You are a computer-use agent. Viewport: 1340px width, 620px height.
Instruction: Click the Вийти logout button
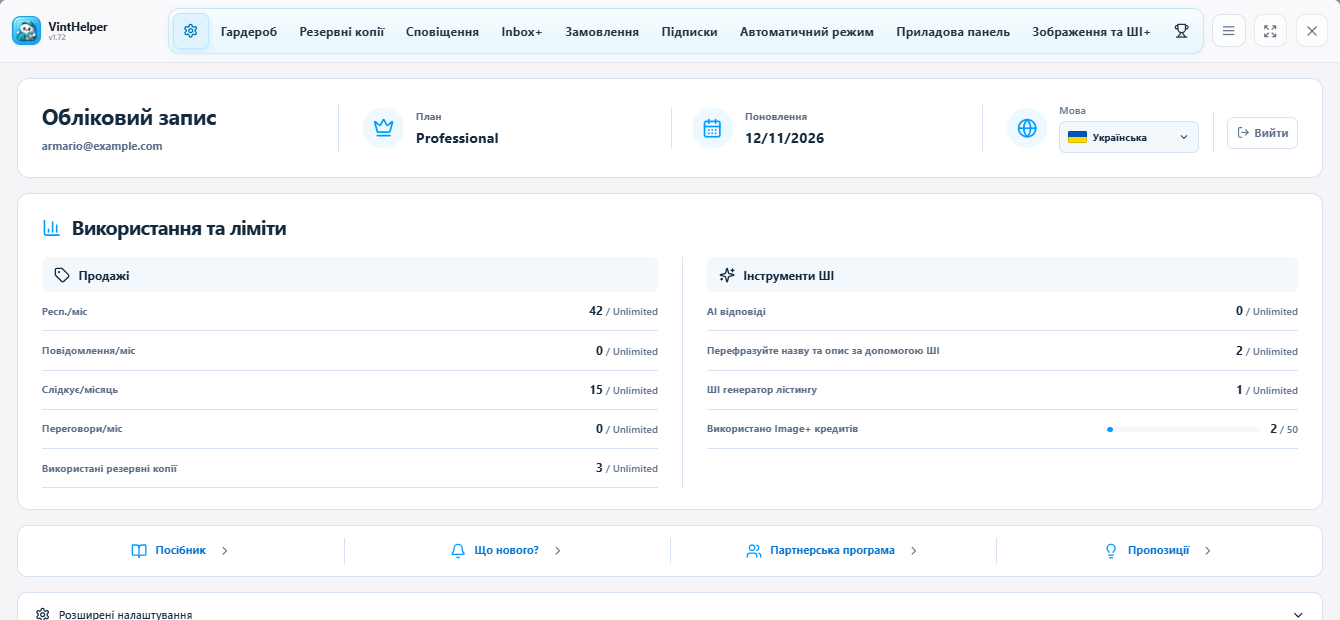tap(1262, 133)
